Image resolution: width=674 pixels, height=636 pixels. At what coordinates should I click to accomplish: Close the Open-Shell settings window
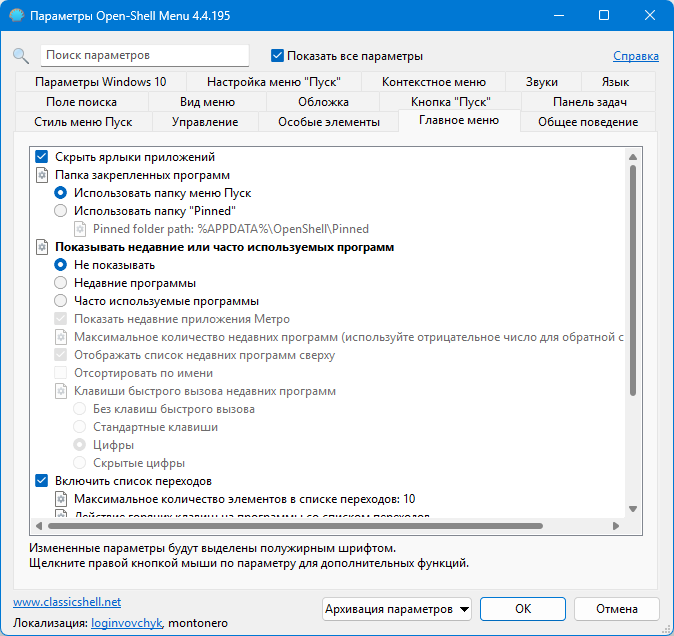(x=649, y=15)
